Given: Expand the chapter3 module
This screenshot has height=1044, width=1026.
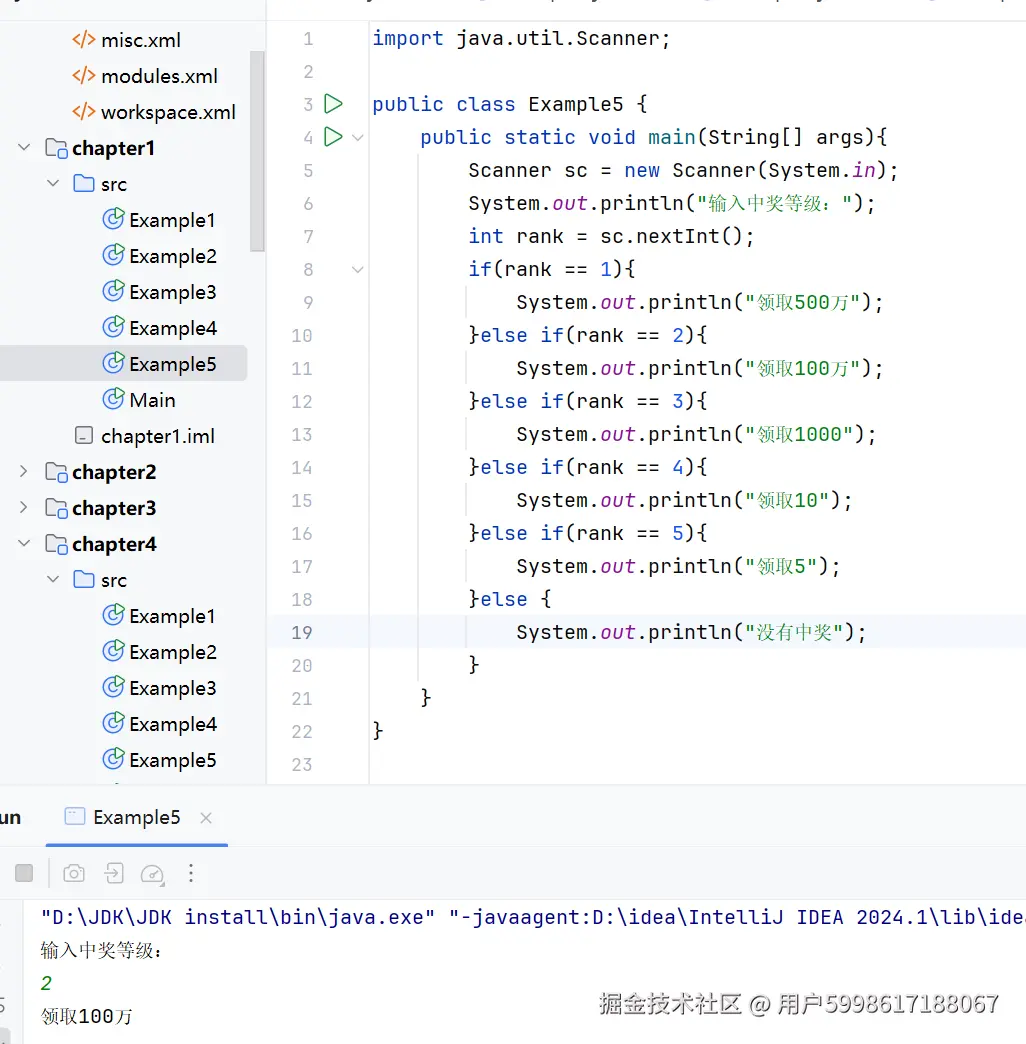Looking at the screenshot, I should [24, 507].
